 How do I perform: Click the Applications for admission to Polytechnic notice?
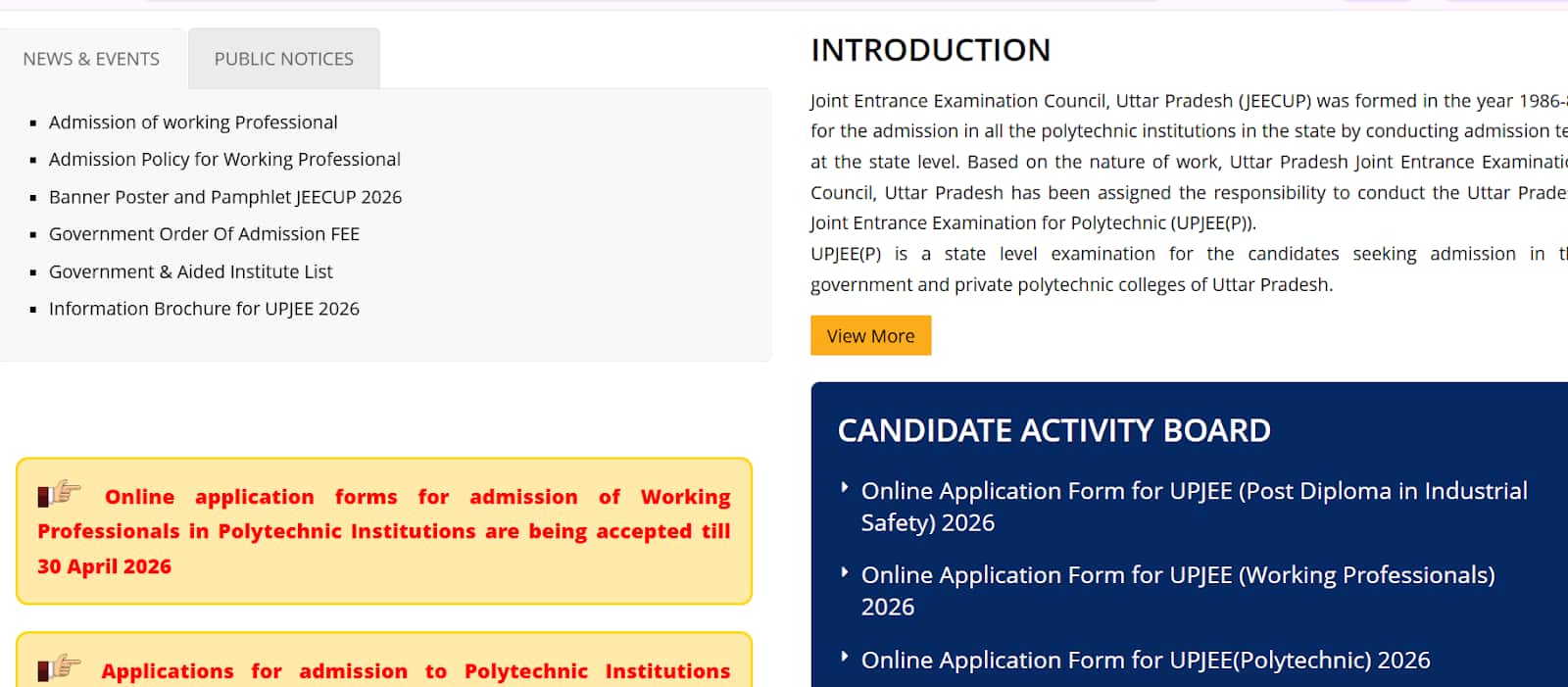(x=416, y=671)
